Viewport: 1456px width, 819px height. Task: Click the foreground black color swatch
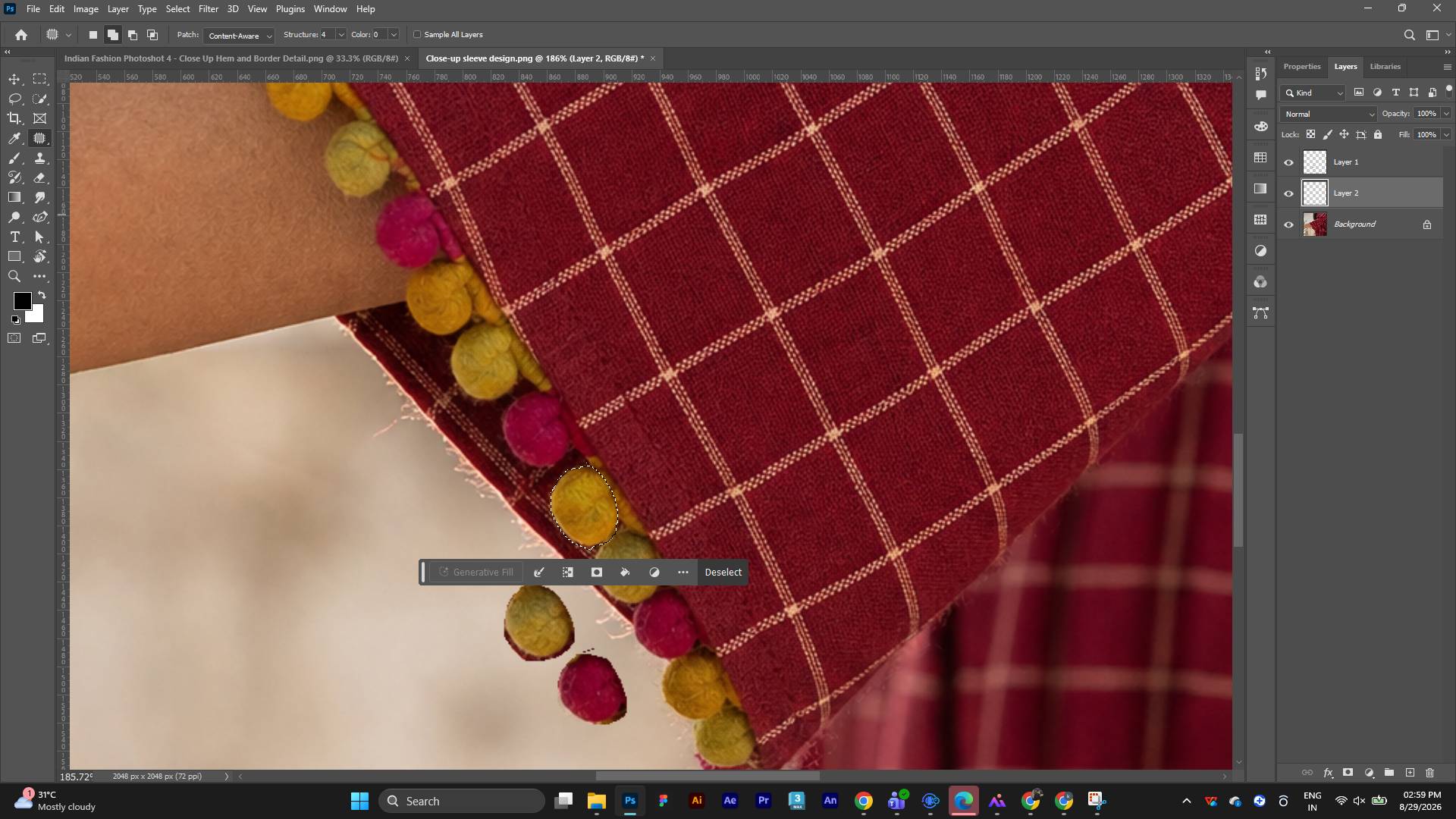tap(22, 301)
